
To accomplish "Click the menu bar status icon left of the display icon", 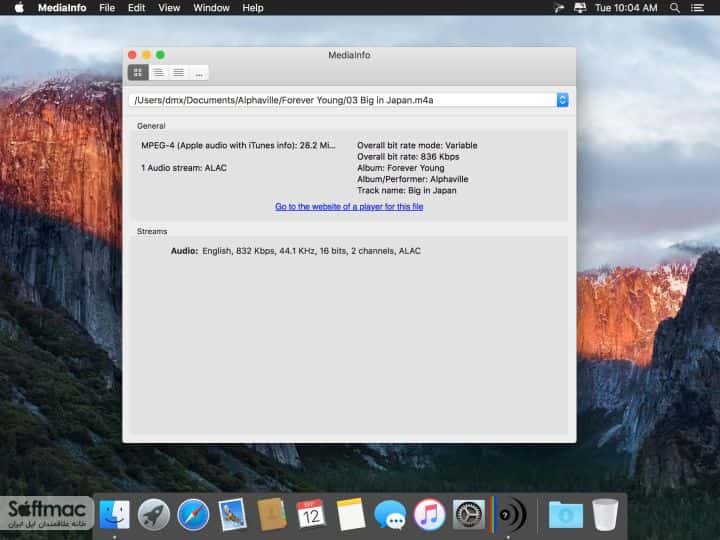I will (559, 8).
